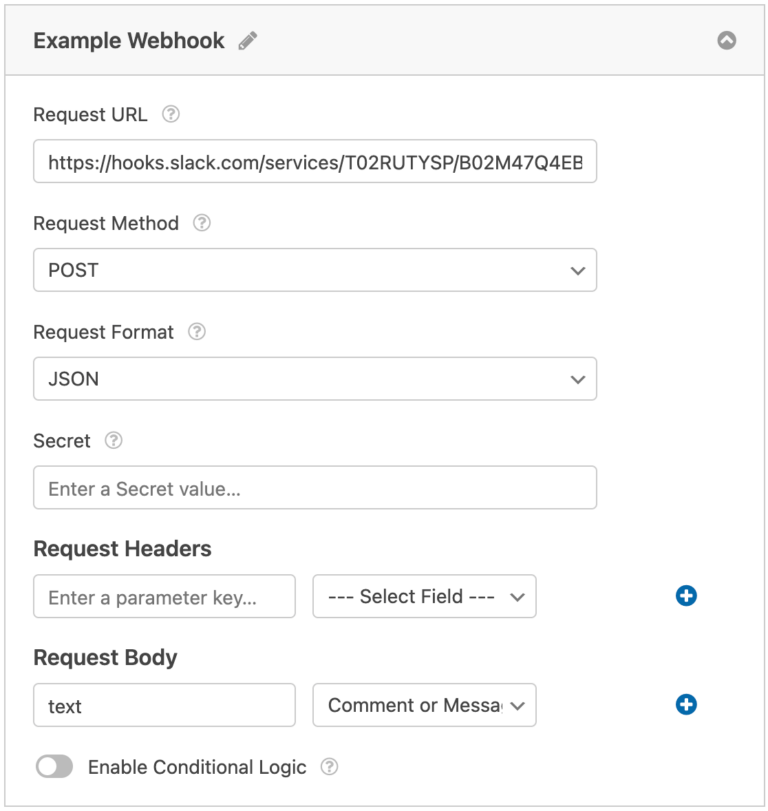
Task: Open the Select Field dropdown under Request Headers
Action: [x=424, y=596]
